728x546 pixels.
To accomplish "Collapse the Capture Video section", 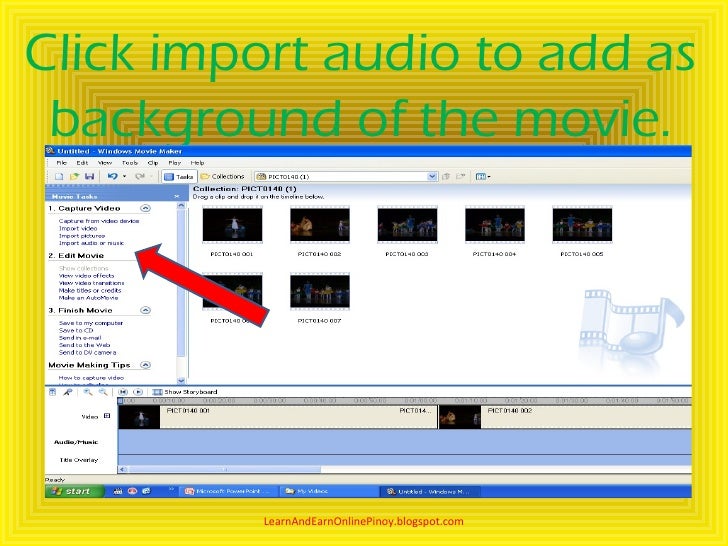I will [x=145, y=208].
